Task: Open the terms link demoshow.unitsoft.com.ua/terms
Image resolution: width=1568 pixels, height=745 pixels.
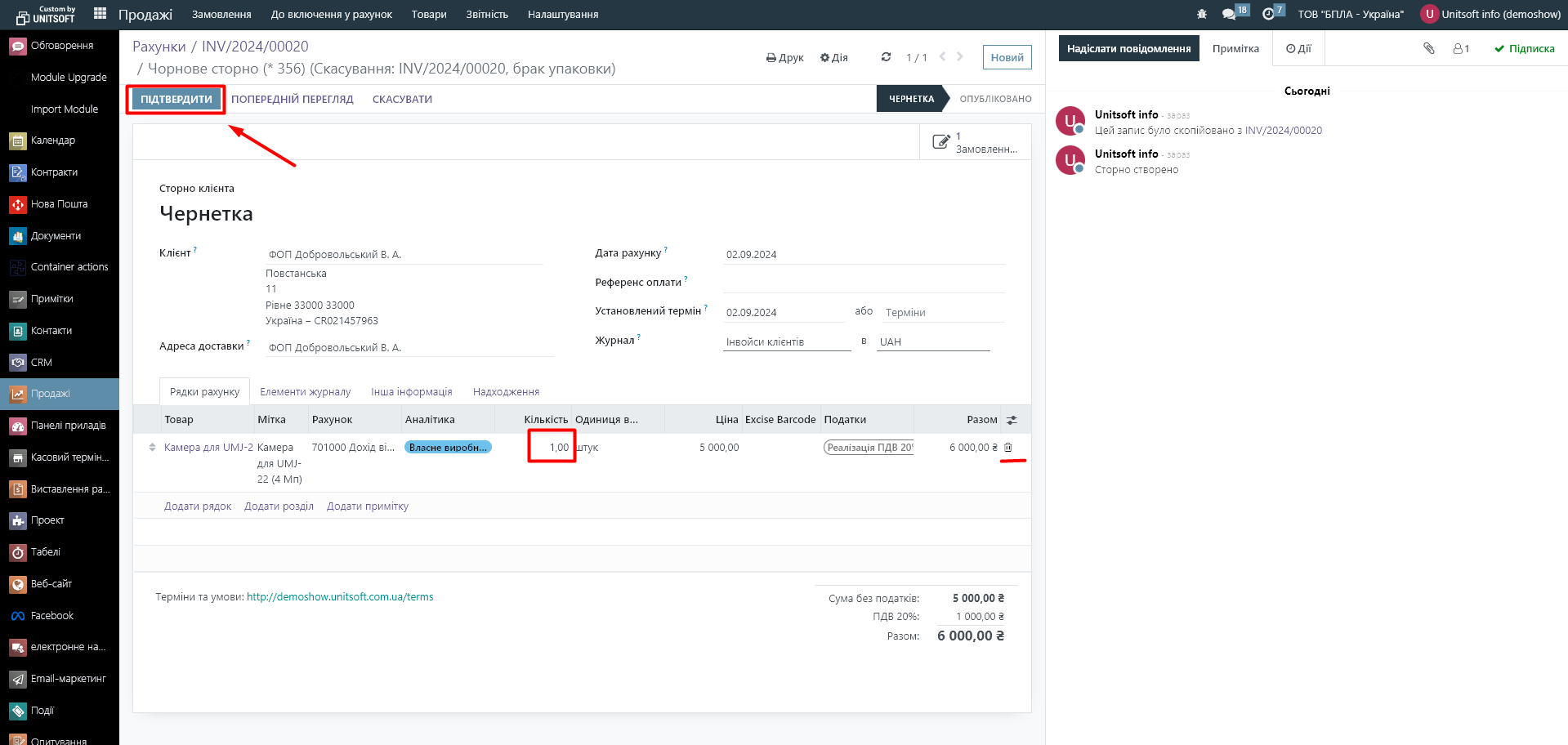Action: pos(340,597)
